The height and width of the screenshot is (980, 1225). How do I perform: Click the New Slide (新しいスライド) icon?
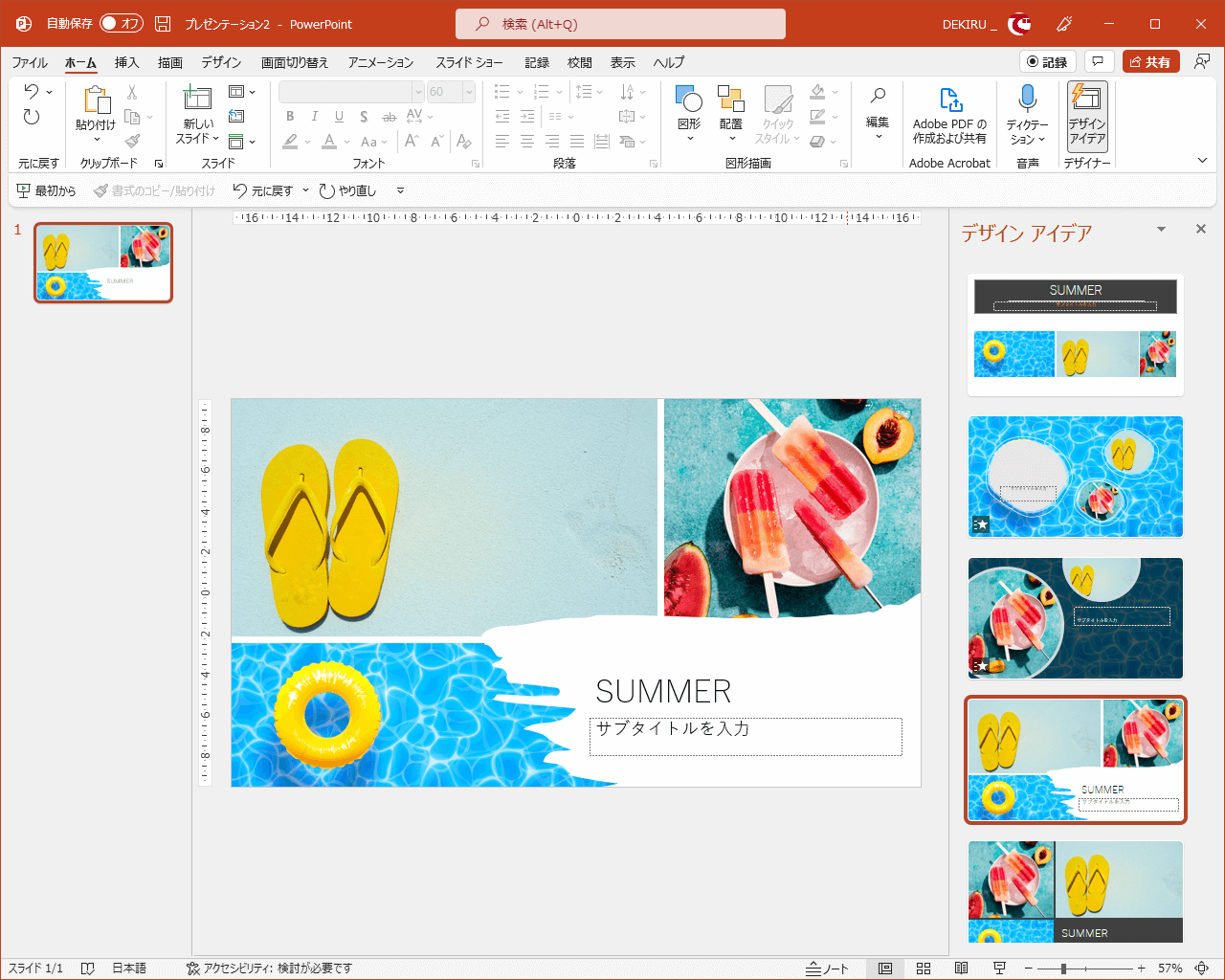pos(197,100)
